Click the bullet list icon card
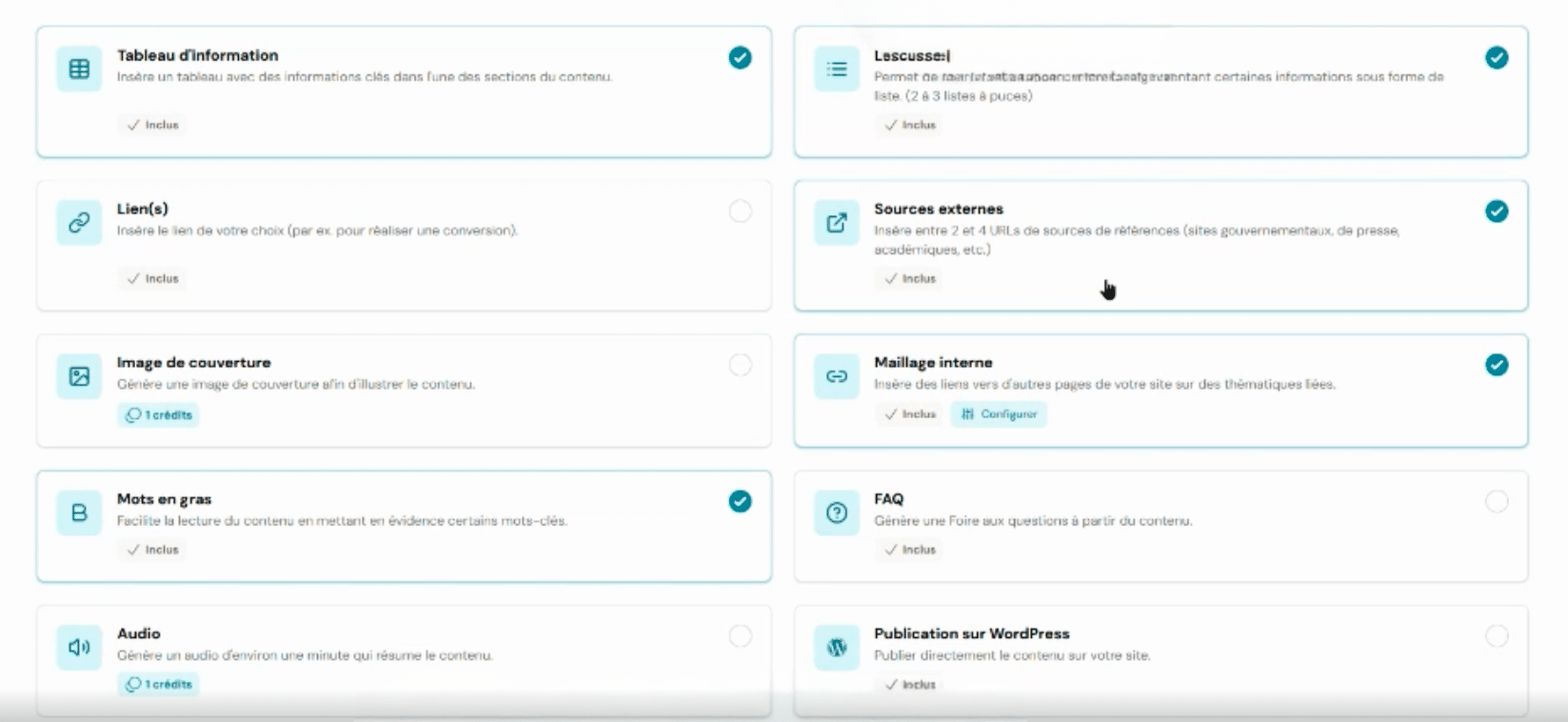The height and width of the screenshot is (722, 1568). (837, 70)
